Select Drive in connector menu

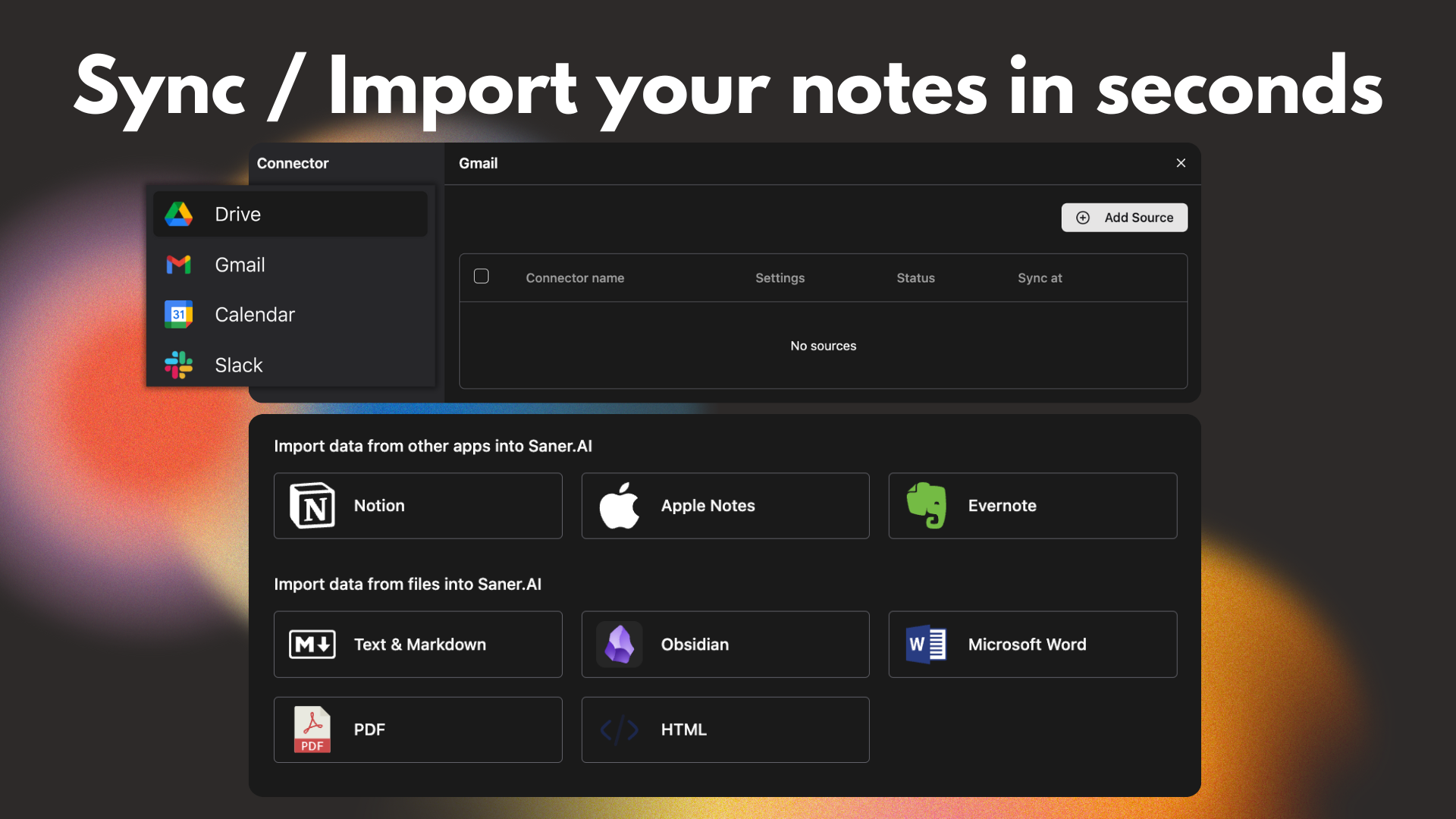290,215
